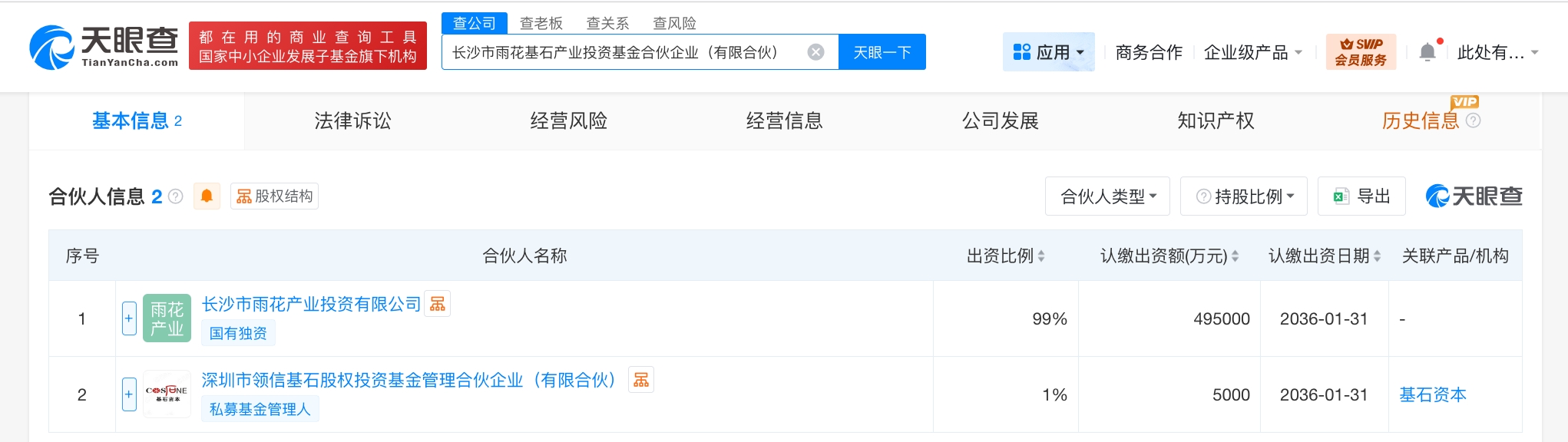Viewport: 1568px width, 442px height.
Task: Switch to the 法律诉讼 tab
Action: (x=352, y=120)
